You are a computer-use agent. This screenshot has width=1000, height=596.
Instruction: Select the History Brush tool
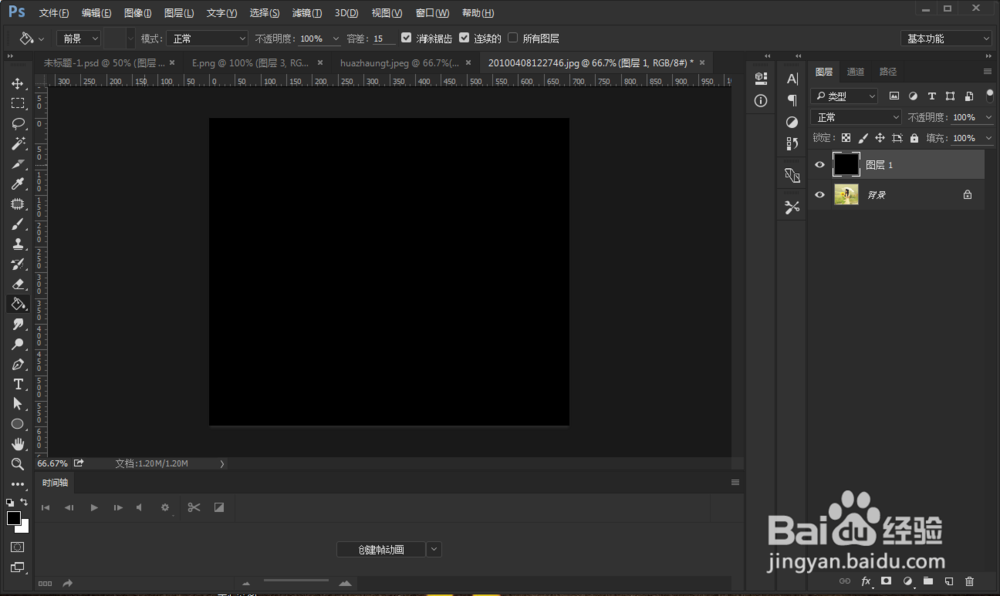[18, 264]
